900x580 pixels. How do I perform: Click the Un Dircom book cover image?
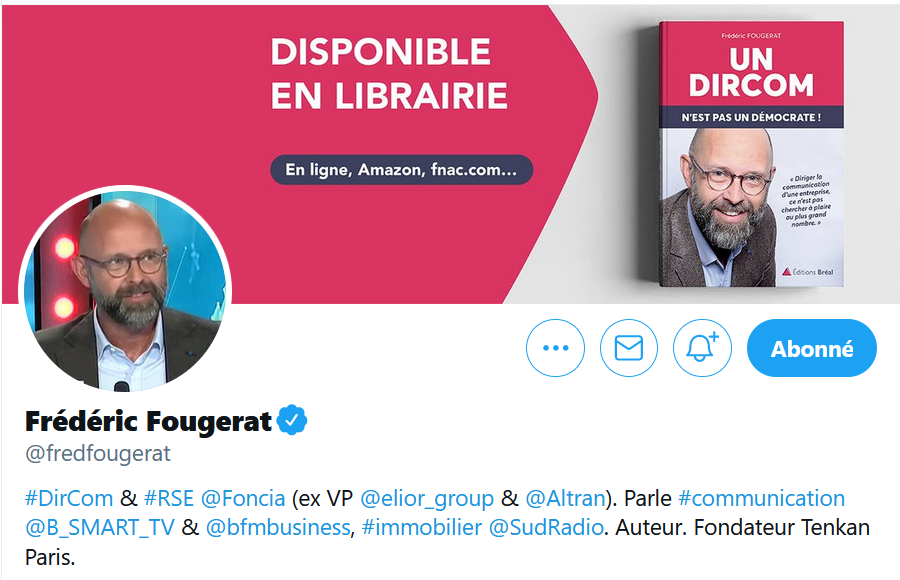coord(751,154)
